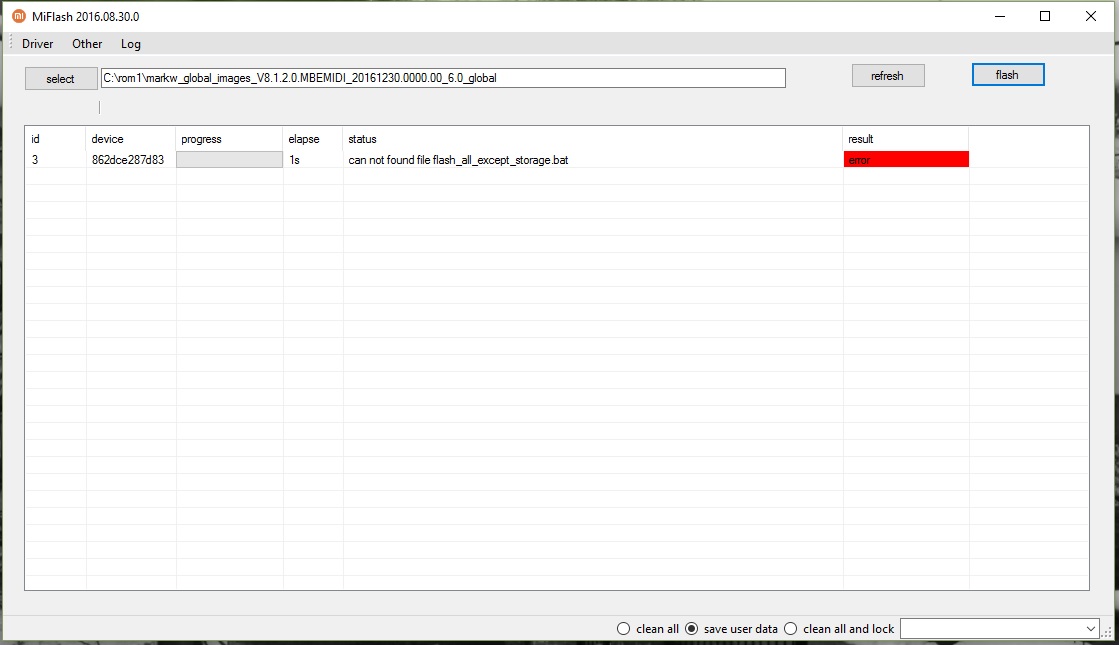Click the status column header
This screenshot has width=1119, height=645.
tap(593, 139)
